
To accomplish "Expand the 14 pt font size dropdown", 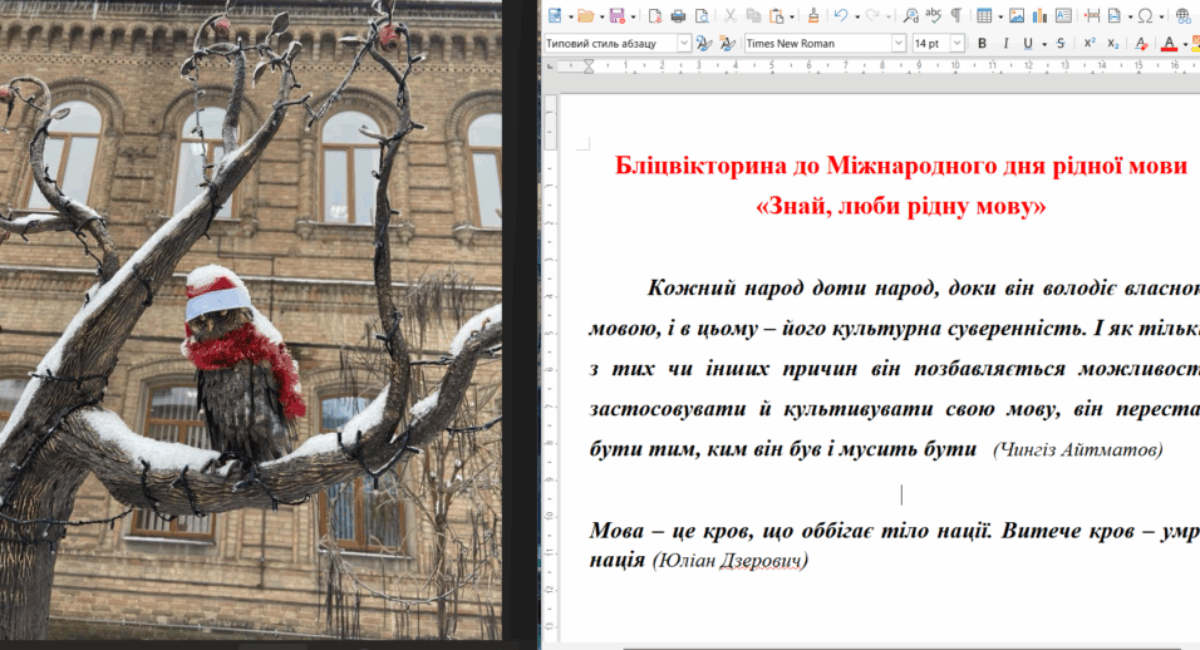I will pyautogui.click(x=957, y=44).
